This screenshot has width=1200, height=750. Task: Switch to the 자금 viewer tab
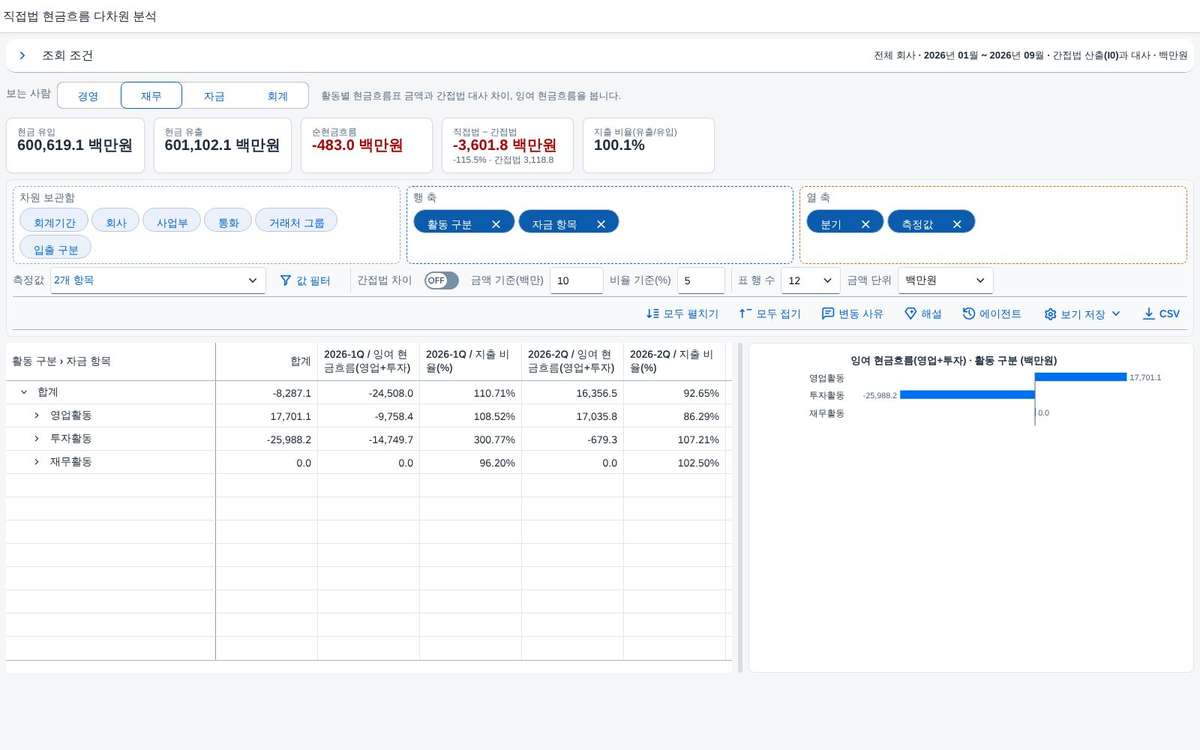(214, 96)
